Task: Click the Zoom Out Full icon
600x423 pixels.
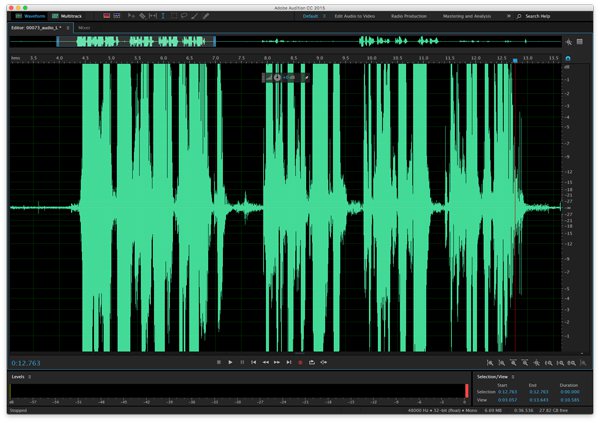Action: tap(535, 362)
